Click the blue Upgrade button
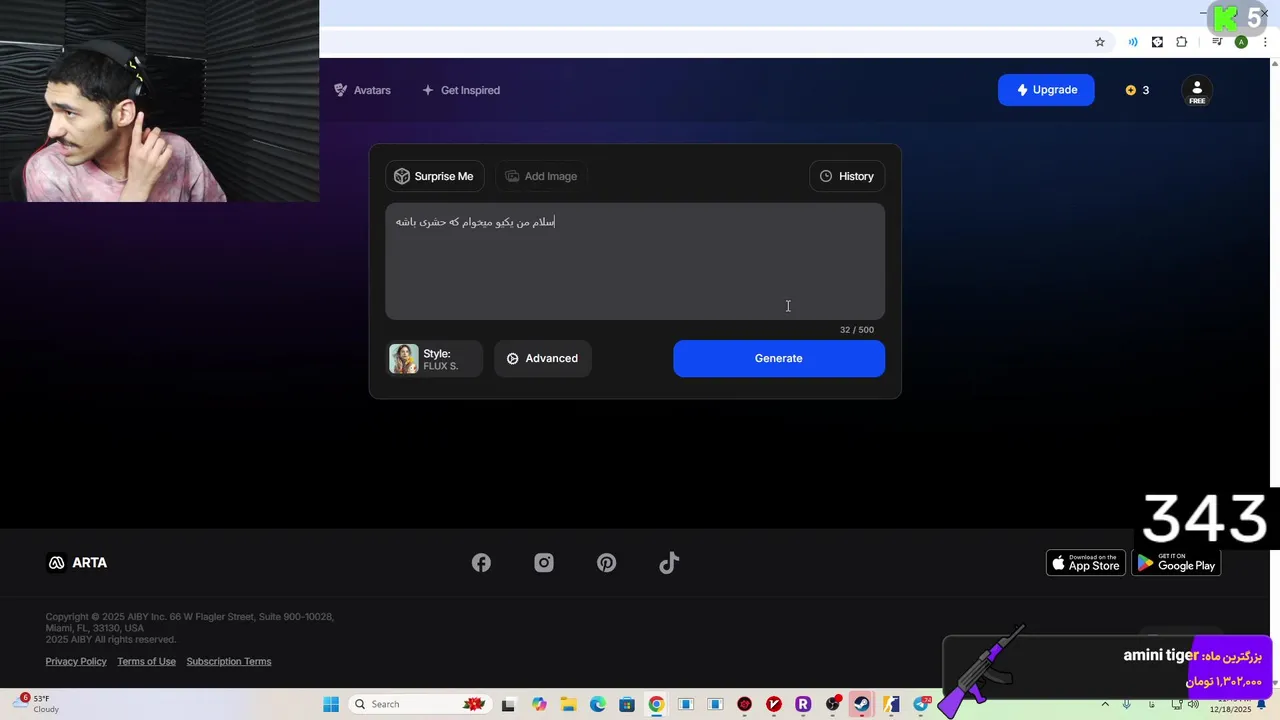The image size is (1280, 720). pyautogui.click(x=1046, y=90)
